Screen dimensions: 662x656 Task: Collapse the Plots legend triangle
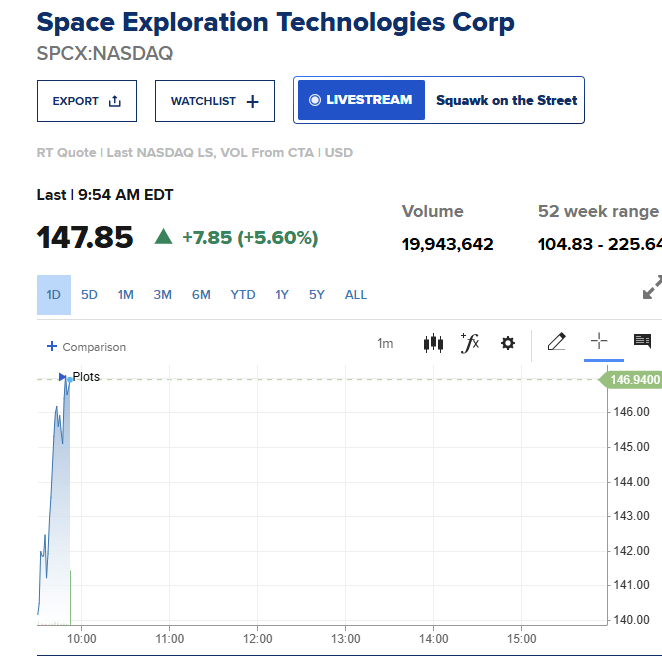tap(62, 377)
